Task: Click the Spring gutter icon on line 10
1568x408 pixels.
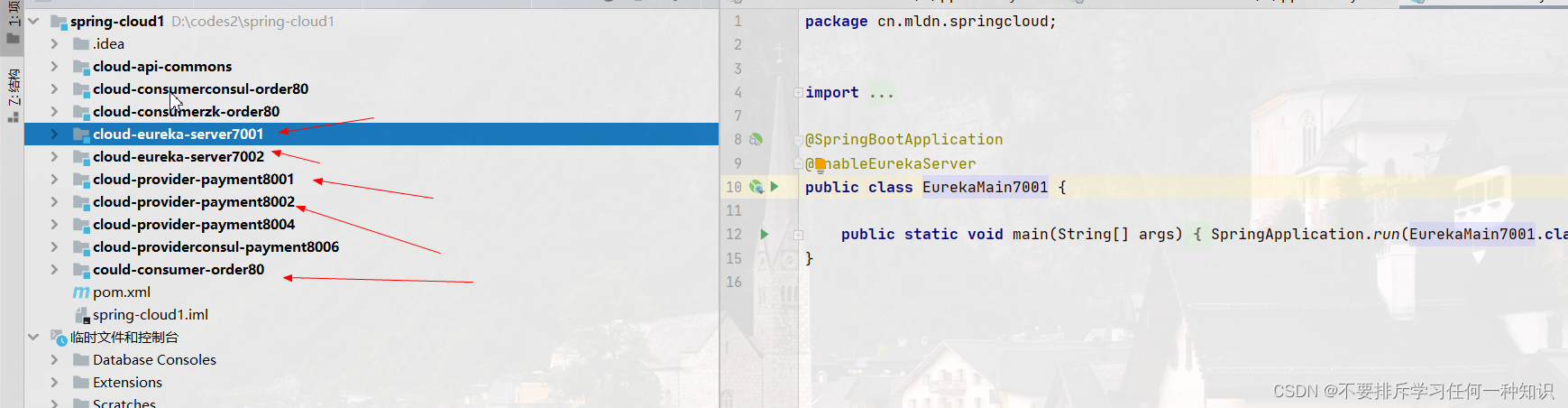Action: click(x=756, y=187)
